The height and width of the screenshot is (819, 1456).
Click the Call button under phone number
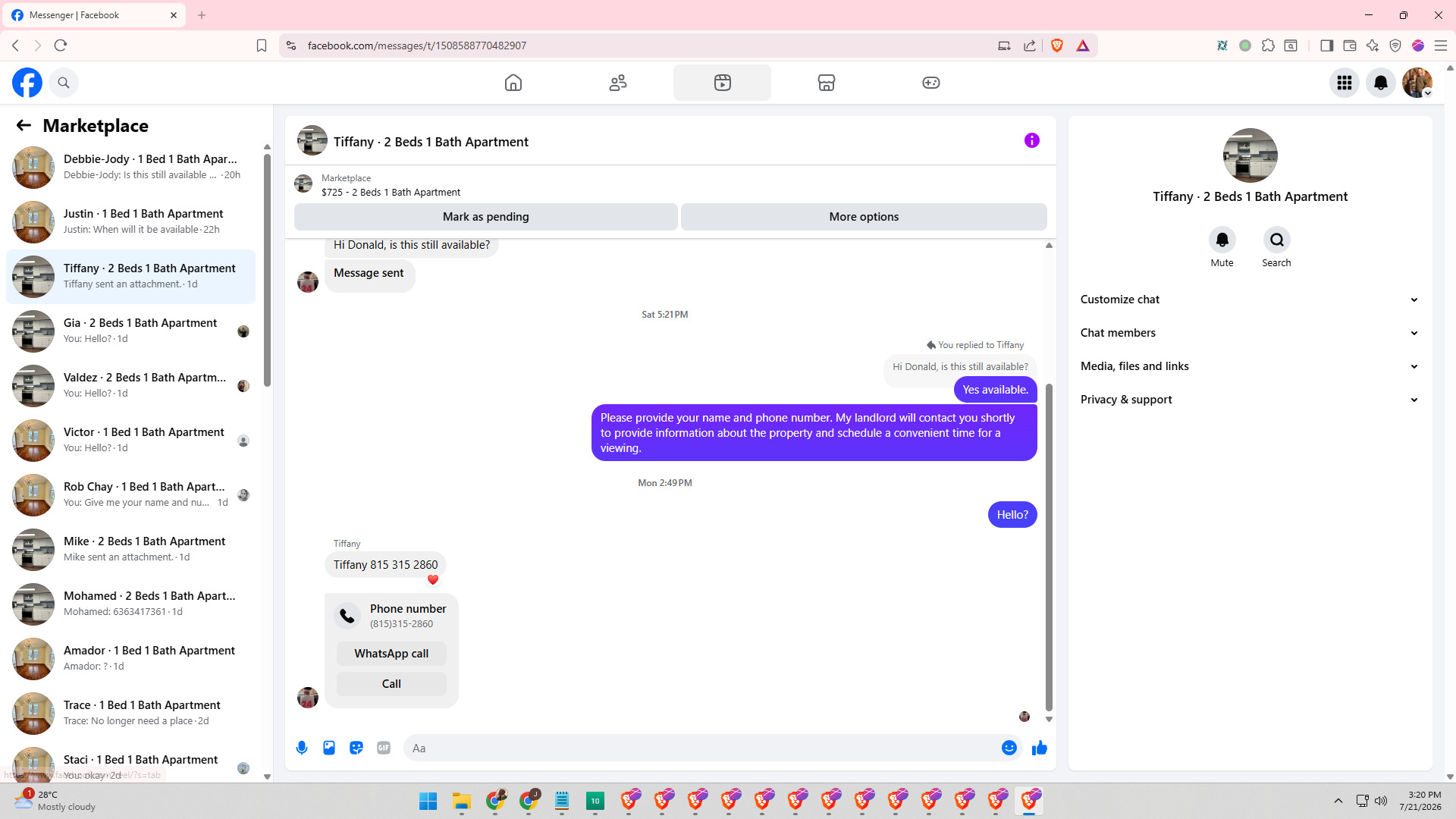pos(391,684)
